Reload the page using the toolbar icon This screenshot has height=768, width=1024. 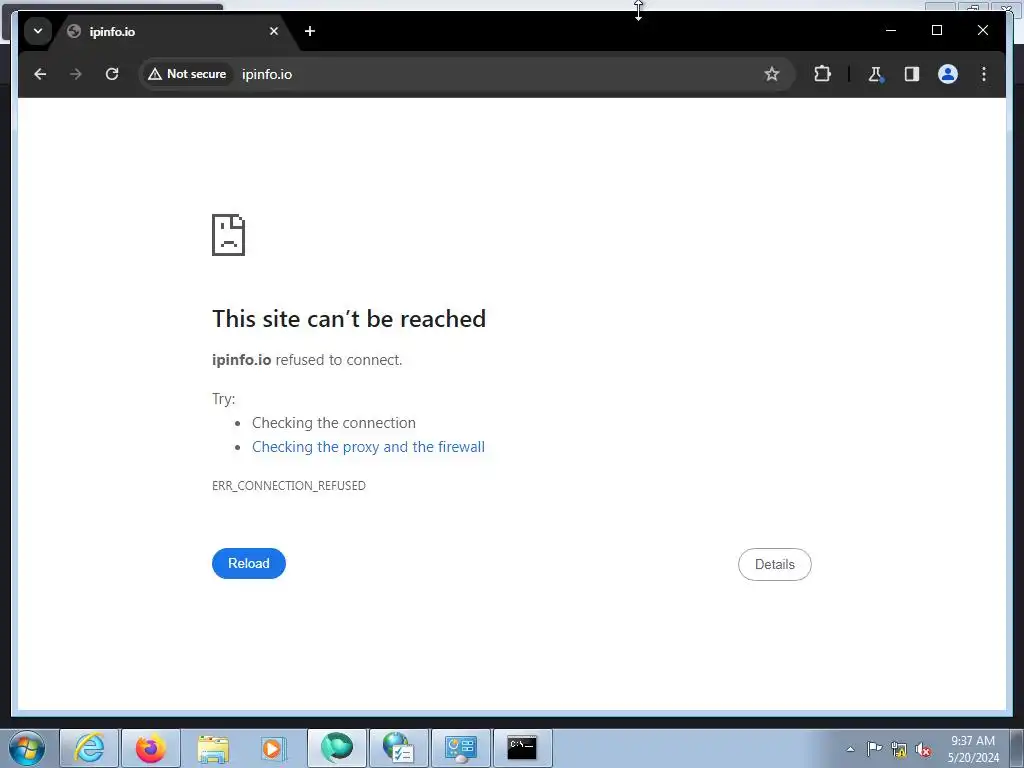point(112,74)
